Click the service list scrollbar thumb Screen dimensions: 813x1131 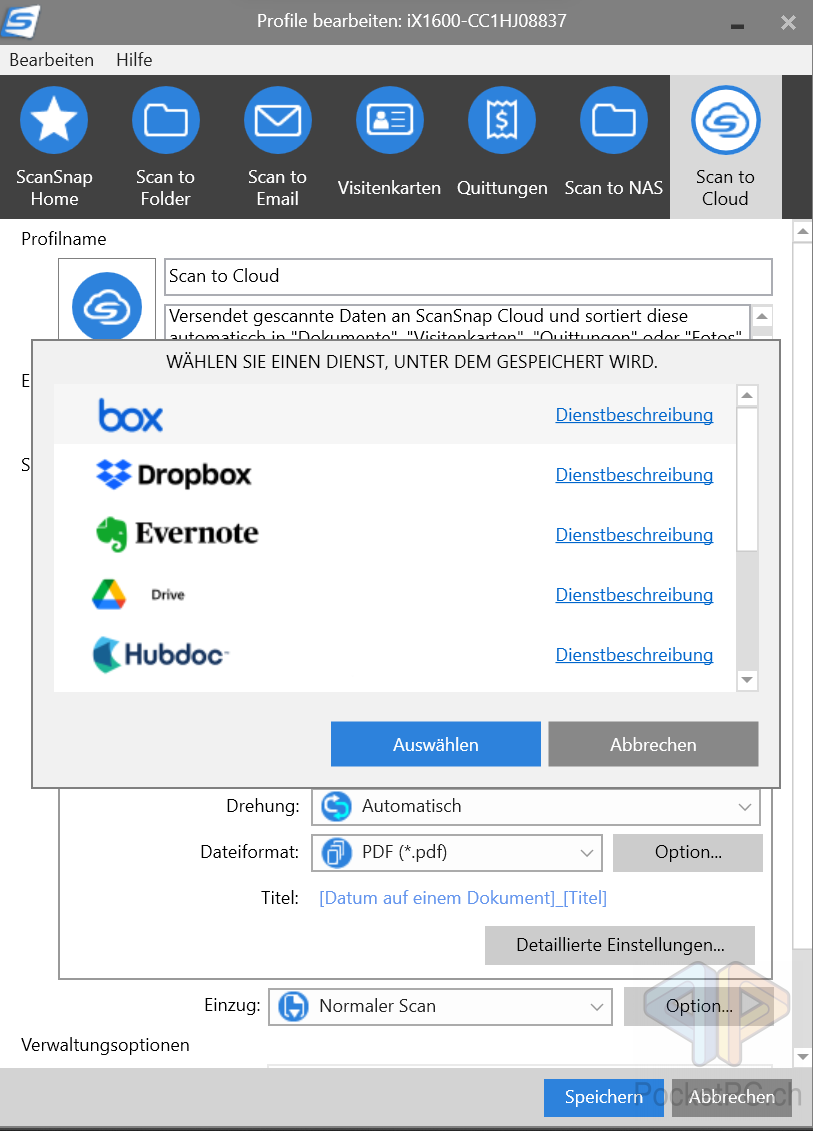(747, 480)
